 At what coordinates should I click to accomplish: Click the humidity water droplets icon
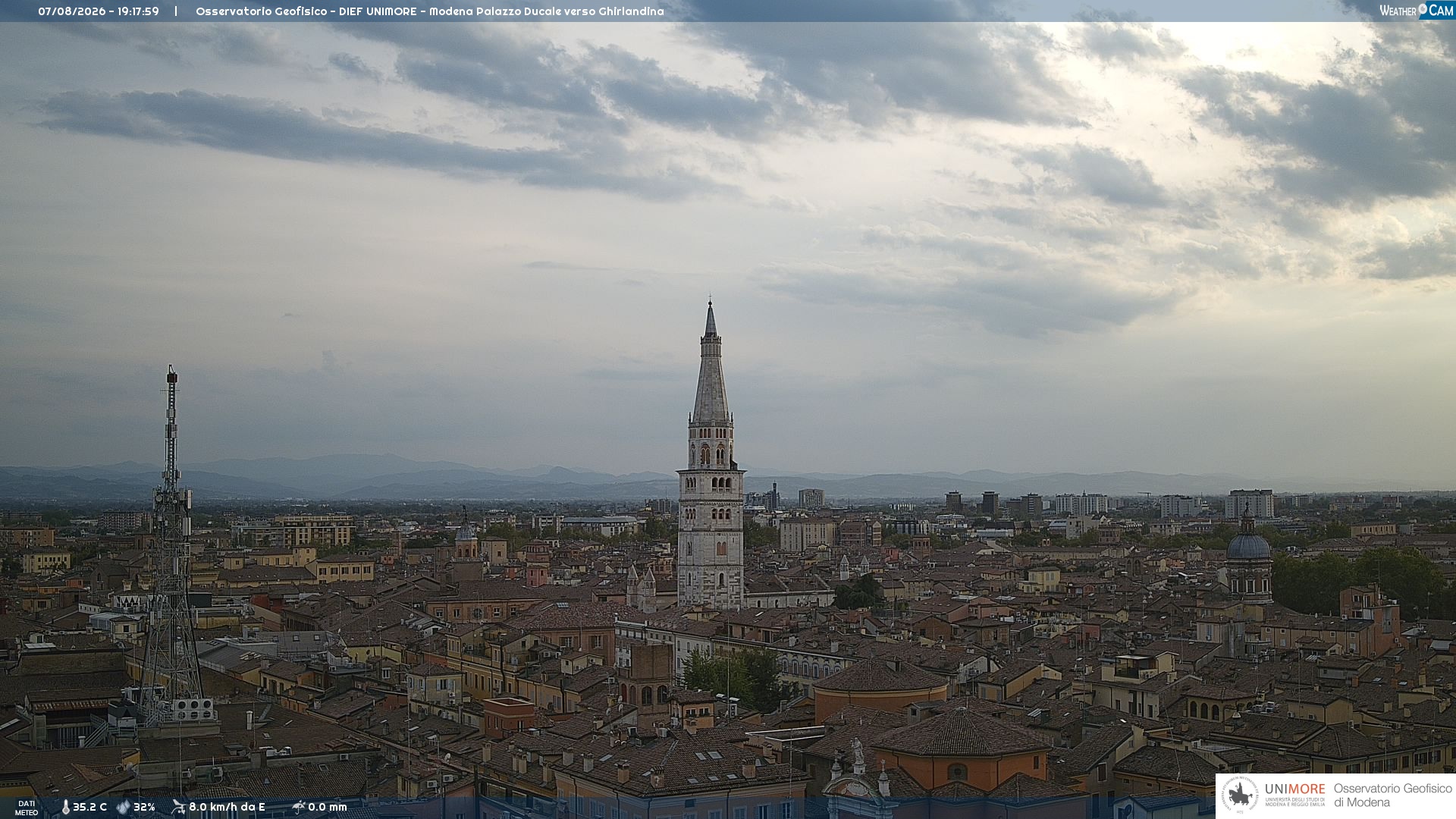pyautogui.click(x=123, y=807)
